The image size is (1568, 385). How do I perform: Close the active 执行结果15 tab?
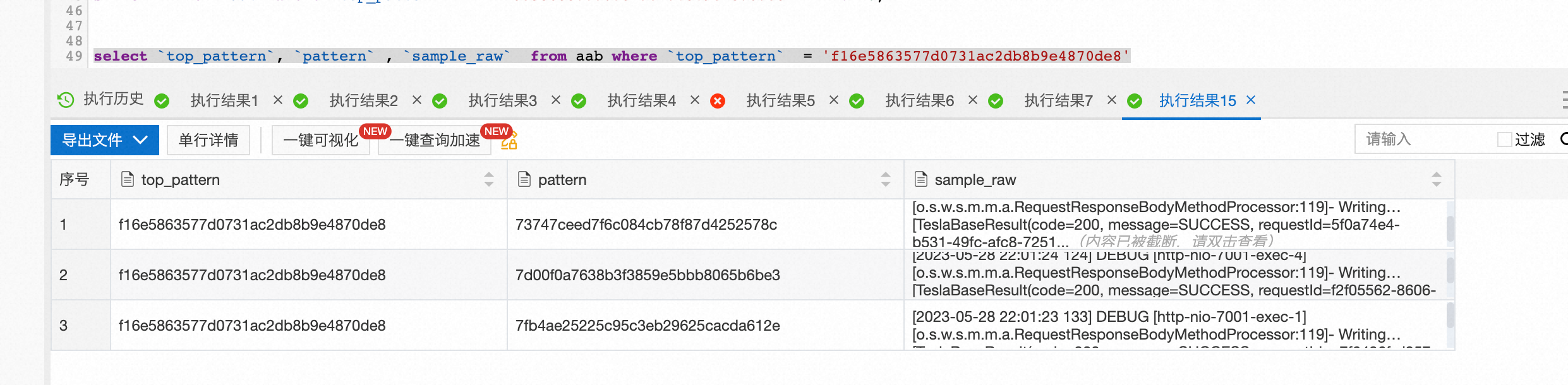pyautogui.click(x=1251, y=100)
